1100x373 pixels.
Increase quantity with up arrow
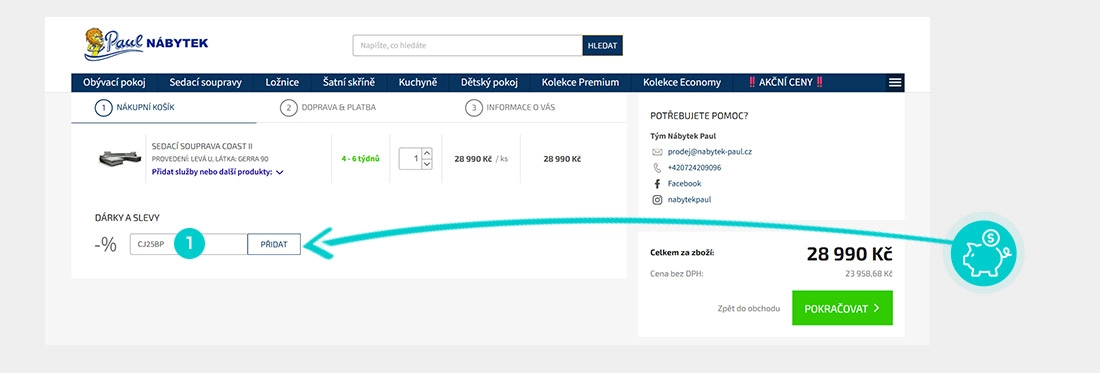[427, 153]
